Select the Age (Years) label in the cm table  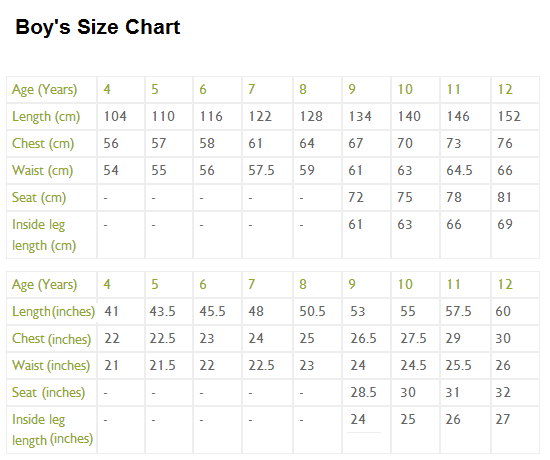coord(45,89)
